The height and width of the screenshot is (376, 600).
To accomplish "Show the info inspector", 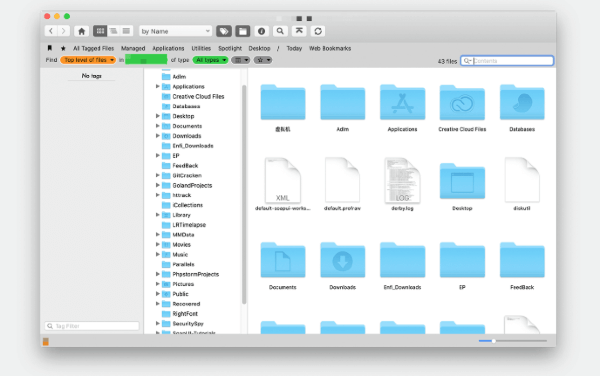I will coord(261,31).
